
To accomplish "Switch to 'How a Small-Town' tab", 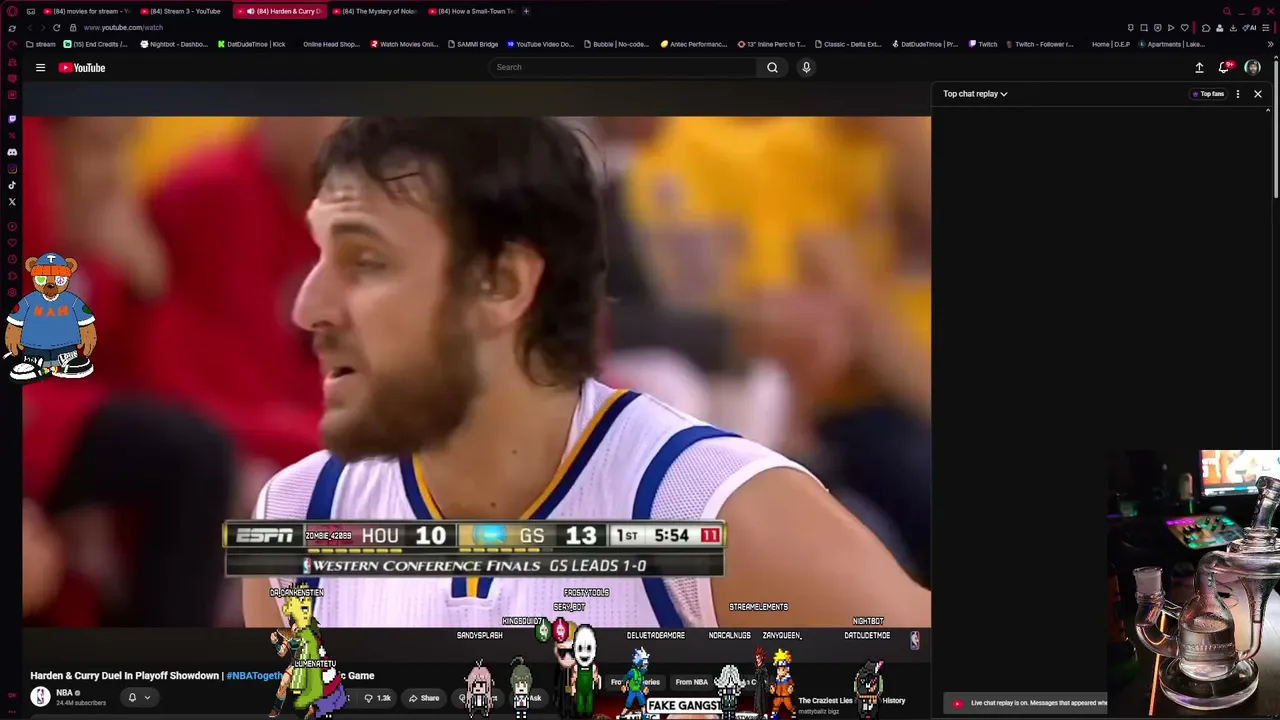I will click(x=472, y=11).
